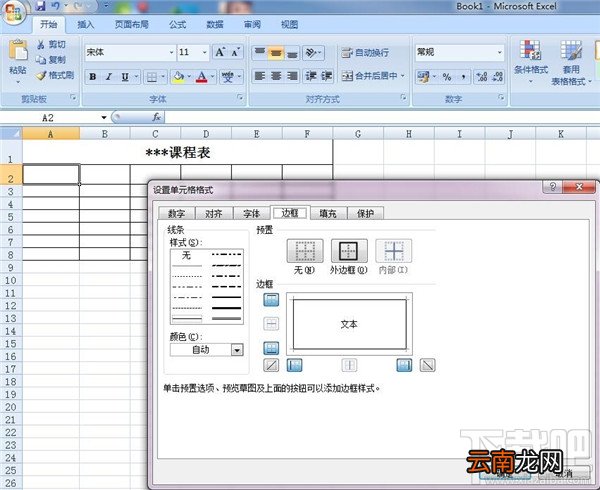600x490 pixels.
Task: Apply comma style number format
Action: 463,77
